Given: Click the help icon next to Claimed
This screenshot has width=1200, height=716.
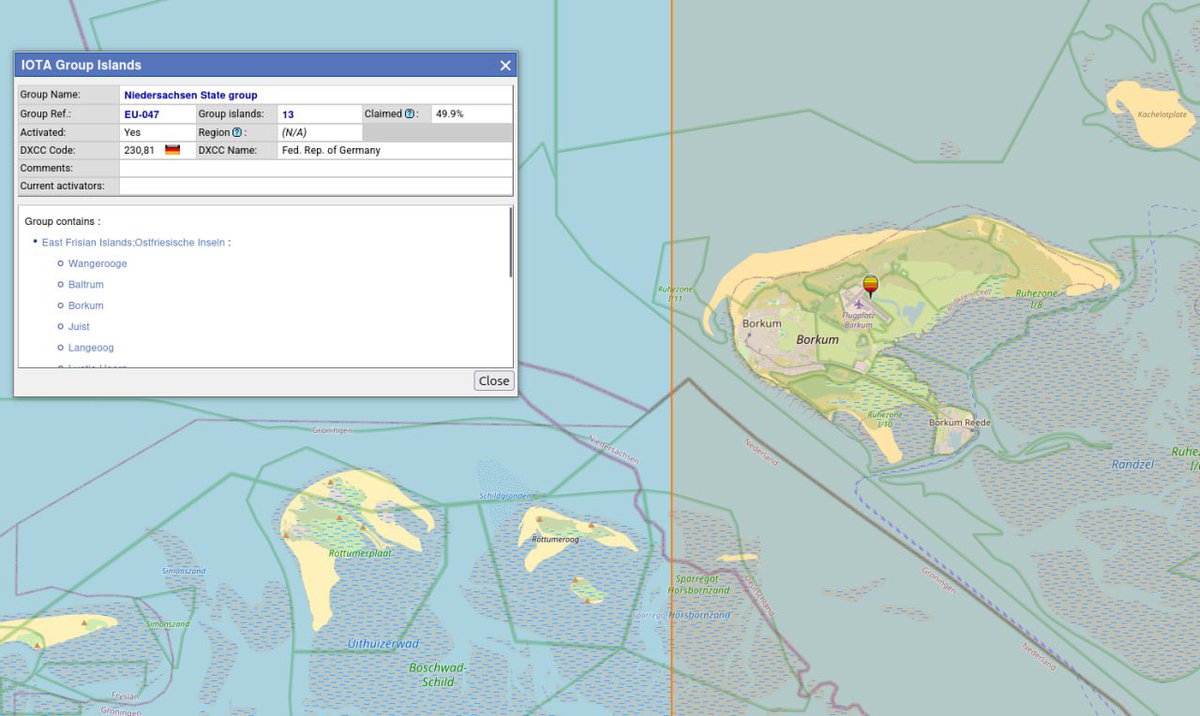Looking at the screenshot, I should (x=410, y=114).
